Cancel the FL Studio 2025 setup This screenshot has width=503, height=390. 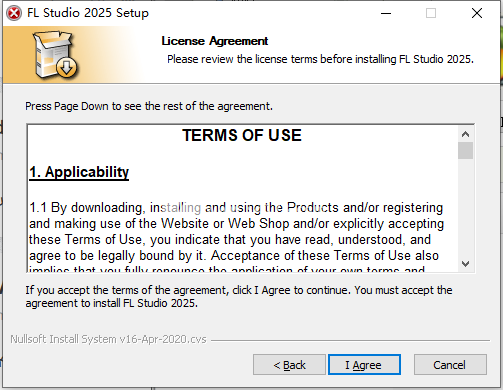[x=450, y=365]
